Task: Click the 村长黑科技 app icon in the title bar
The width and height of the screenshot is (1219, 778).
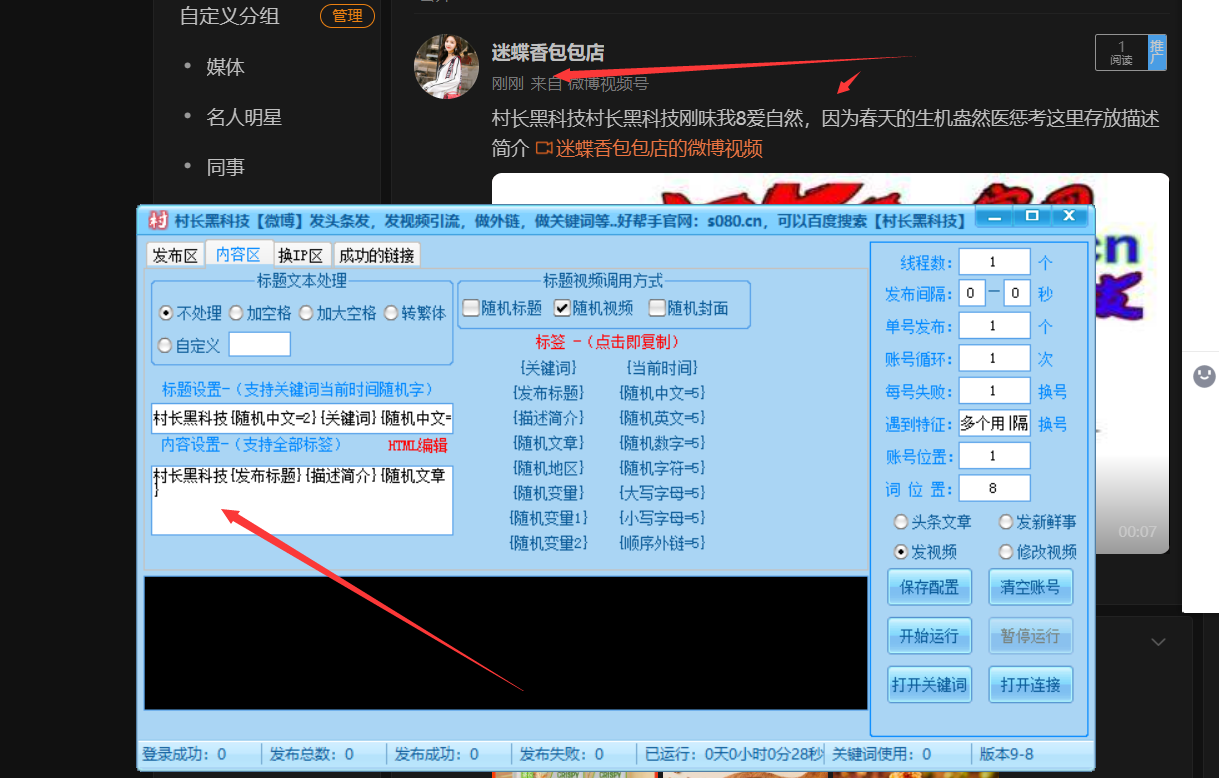Action: [158, 217]
